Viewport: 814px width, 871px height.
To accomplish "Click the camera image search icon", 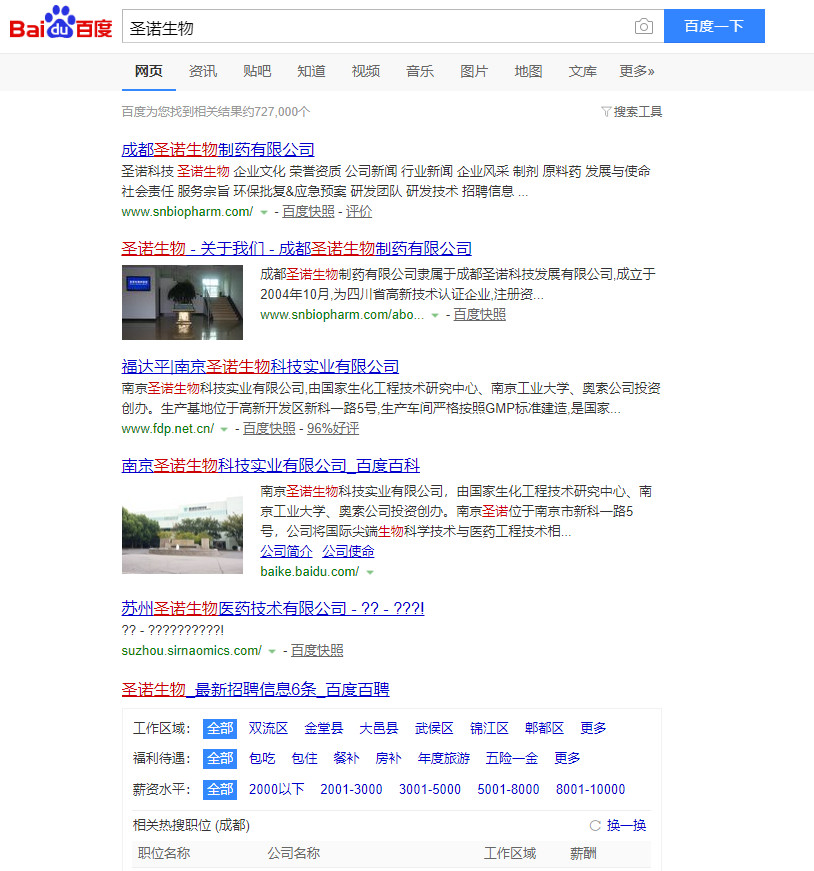I will 643,27.
